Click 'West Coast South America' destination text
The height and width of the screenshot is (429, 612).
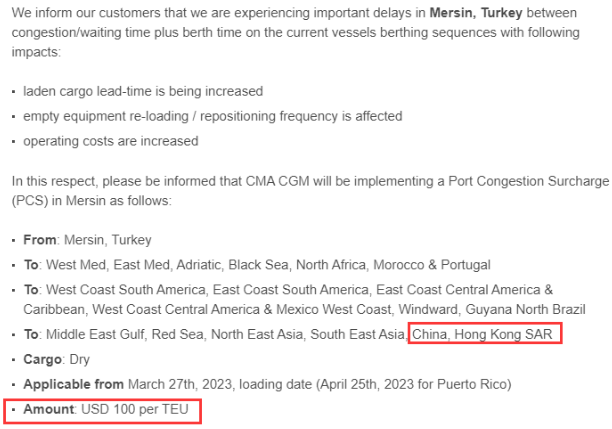(126, 290)
